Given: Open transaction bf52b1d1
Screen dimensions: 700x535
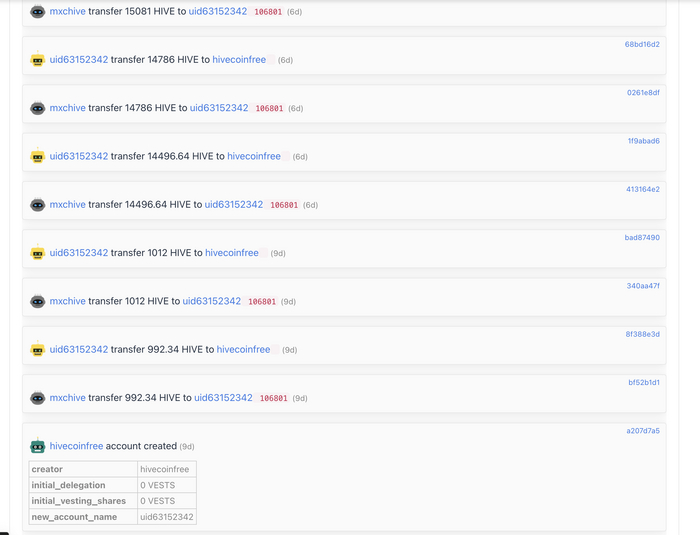Looking at the screenshot, I should [644, 382].
